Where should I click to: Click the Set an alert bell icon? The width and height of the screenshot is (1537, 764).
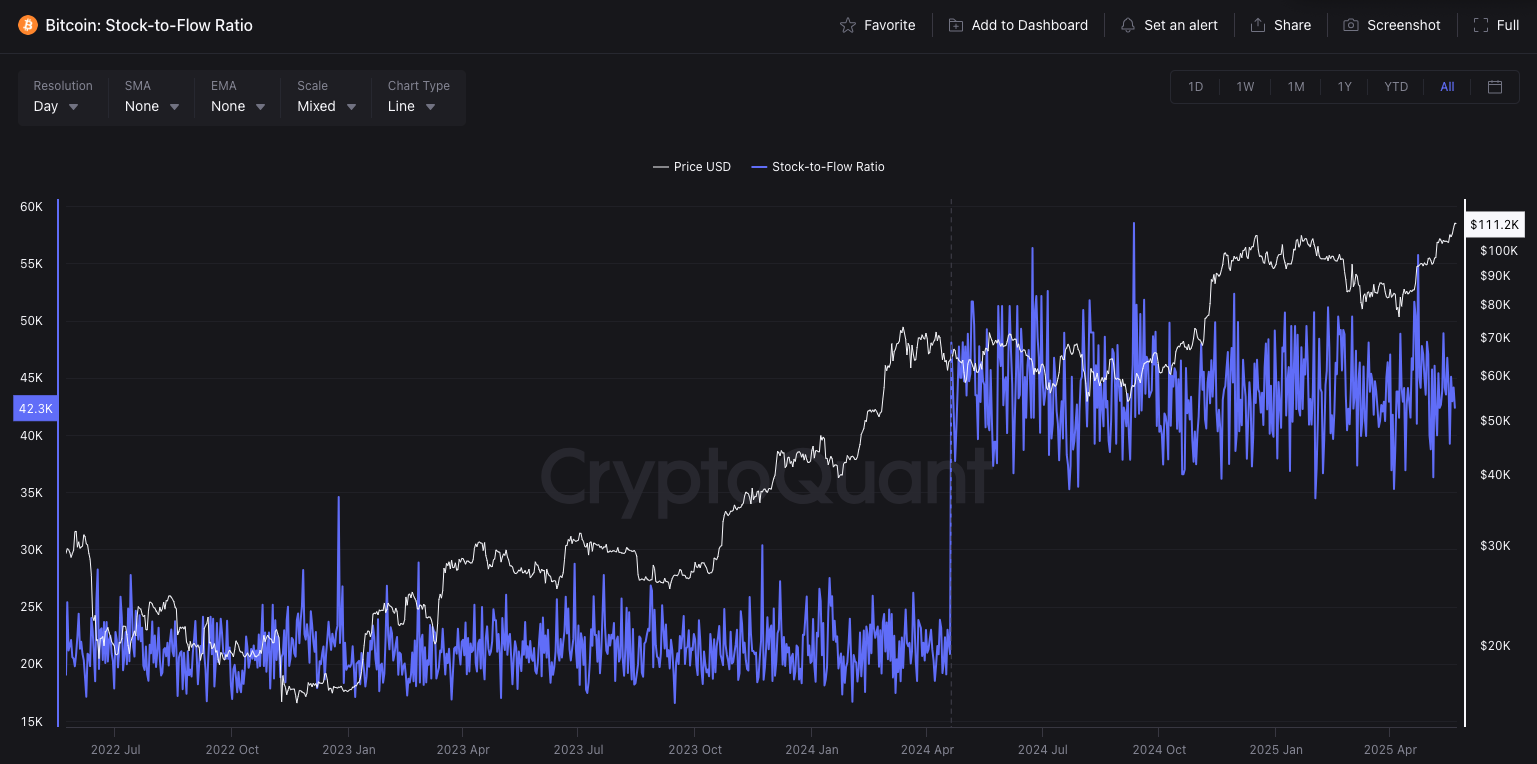1128,25
